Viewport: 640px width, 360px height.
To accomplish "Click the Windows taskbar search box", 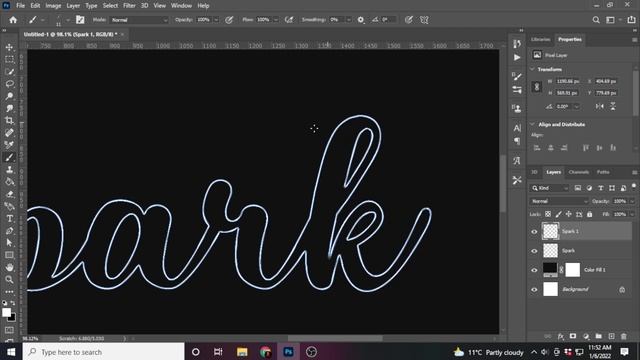I will point(104,352).
